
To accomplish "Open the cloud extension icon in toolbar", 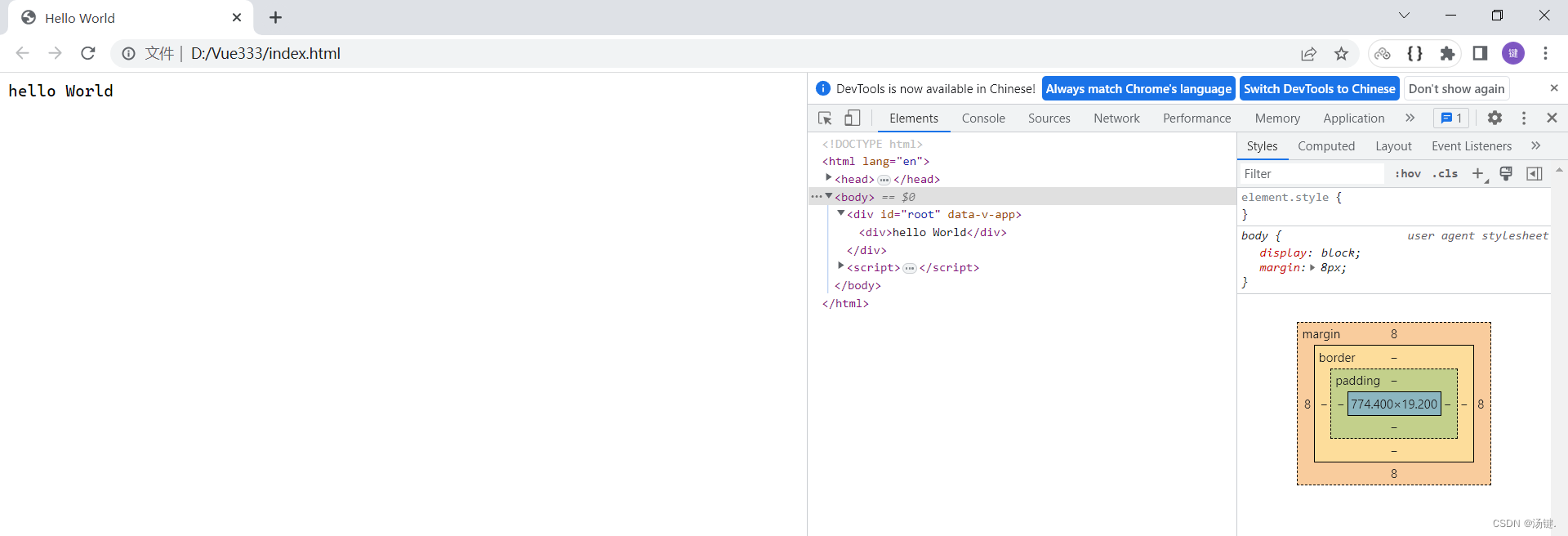I will pyautogui.click(x=1382, y=53).
